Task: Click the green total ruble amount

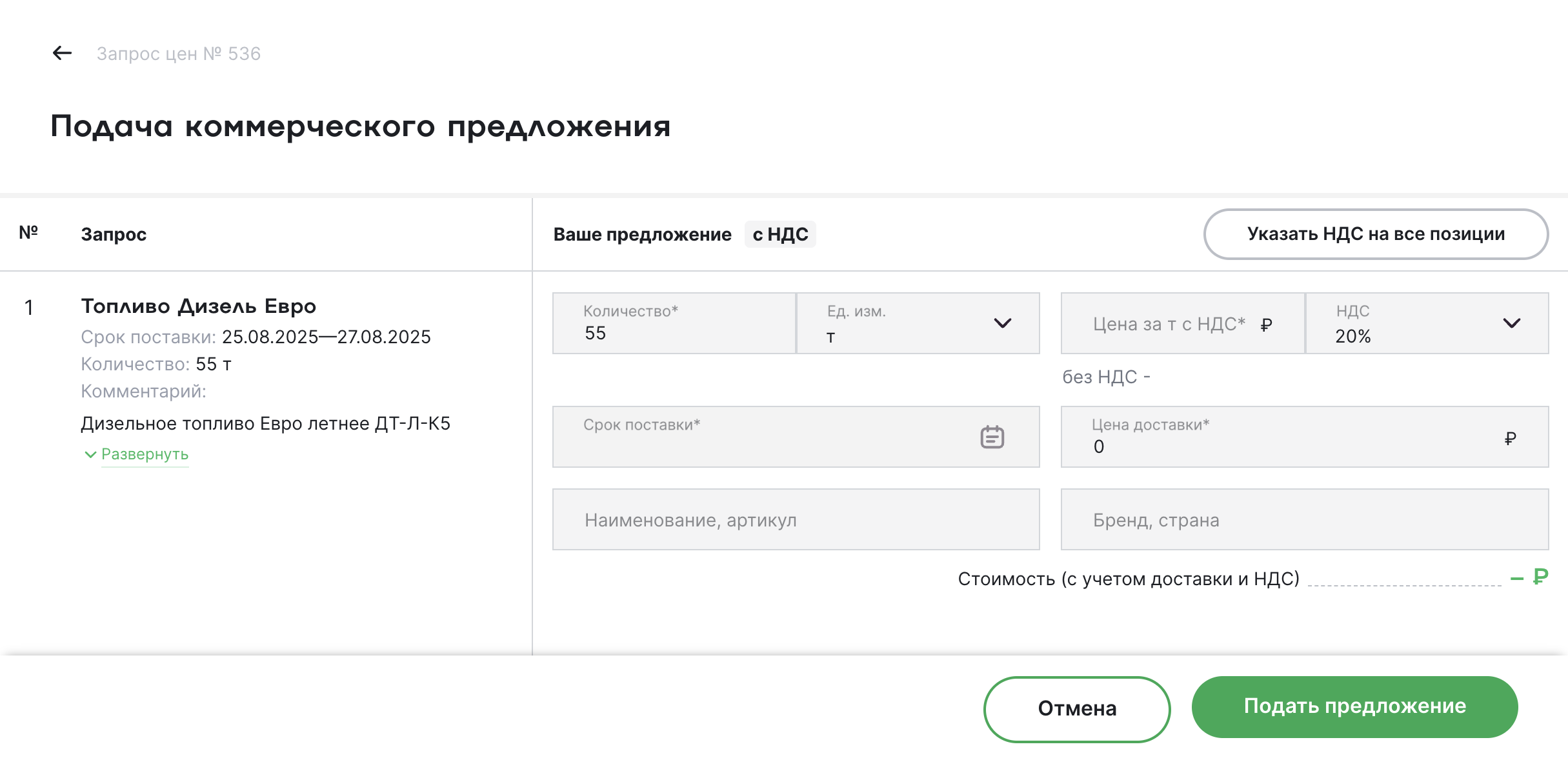Action: 1529,576
